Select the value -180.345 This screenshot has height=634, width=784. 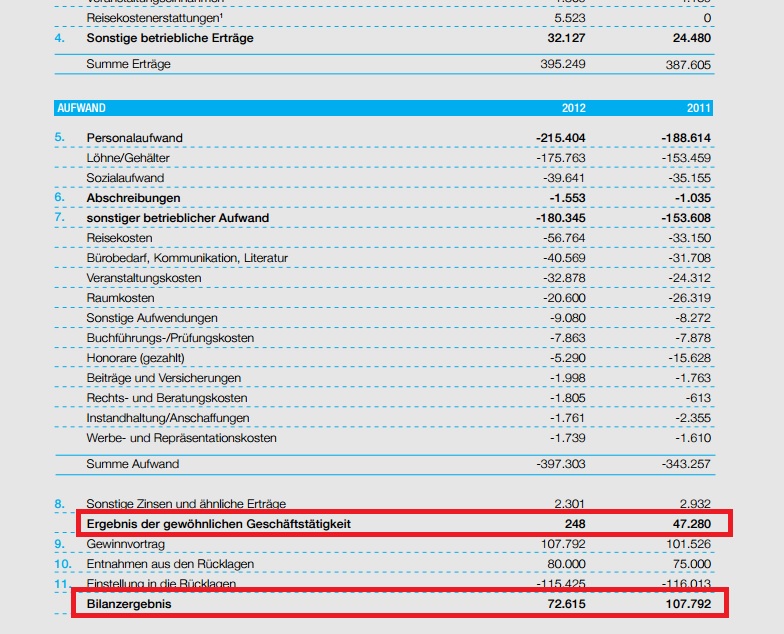[x=560, y=218]
